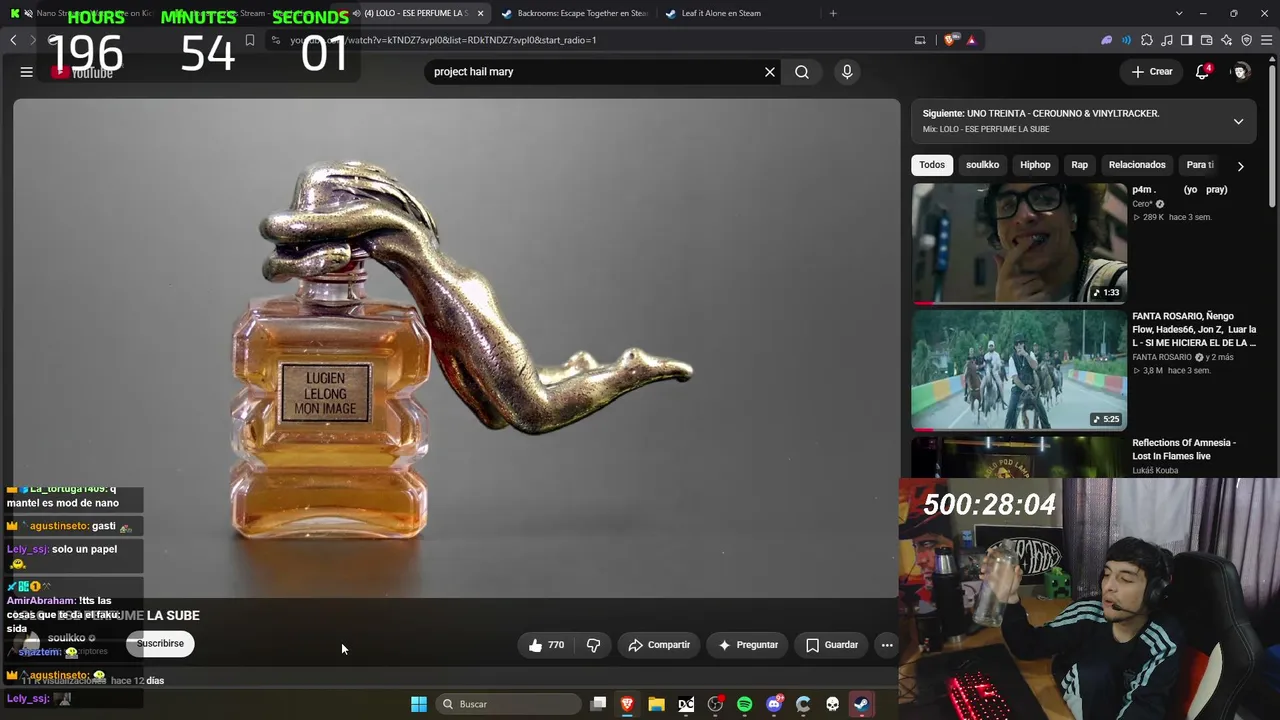Go back with the browser back arrow

pos(13,40)
